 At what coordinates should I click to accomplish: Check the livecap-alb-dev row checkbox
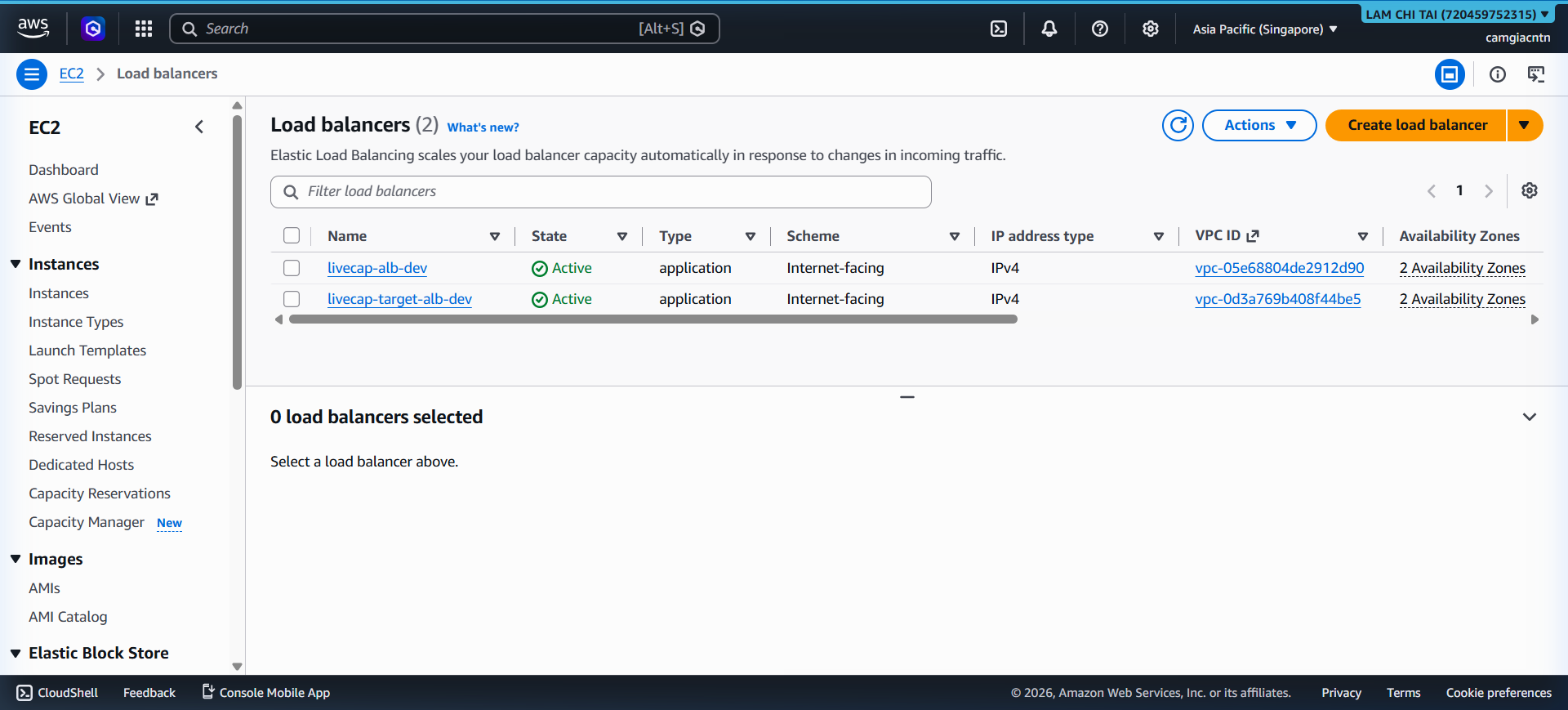[292, 268]
